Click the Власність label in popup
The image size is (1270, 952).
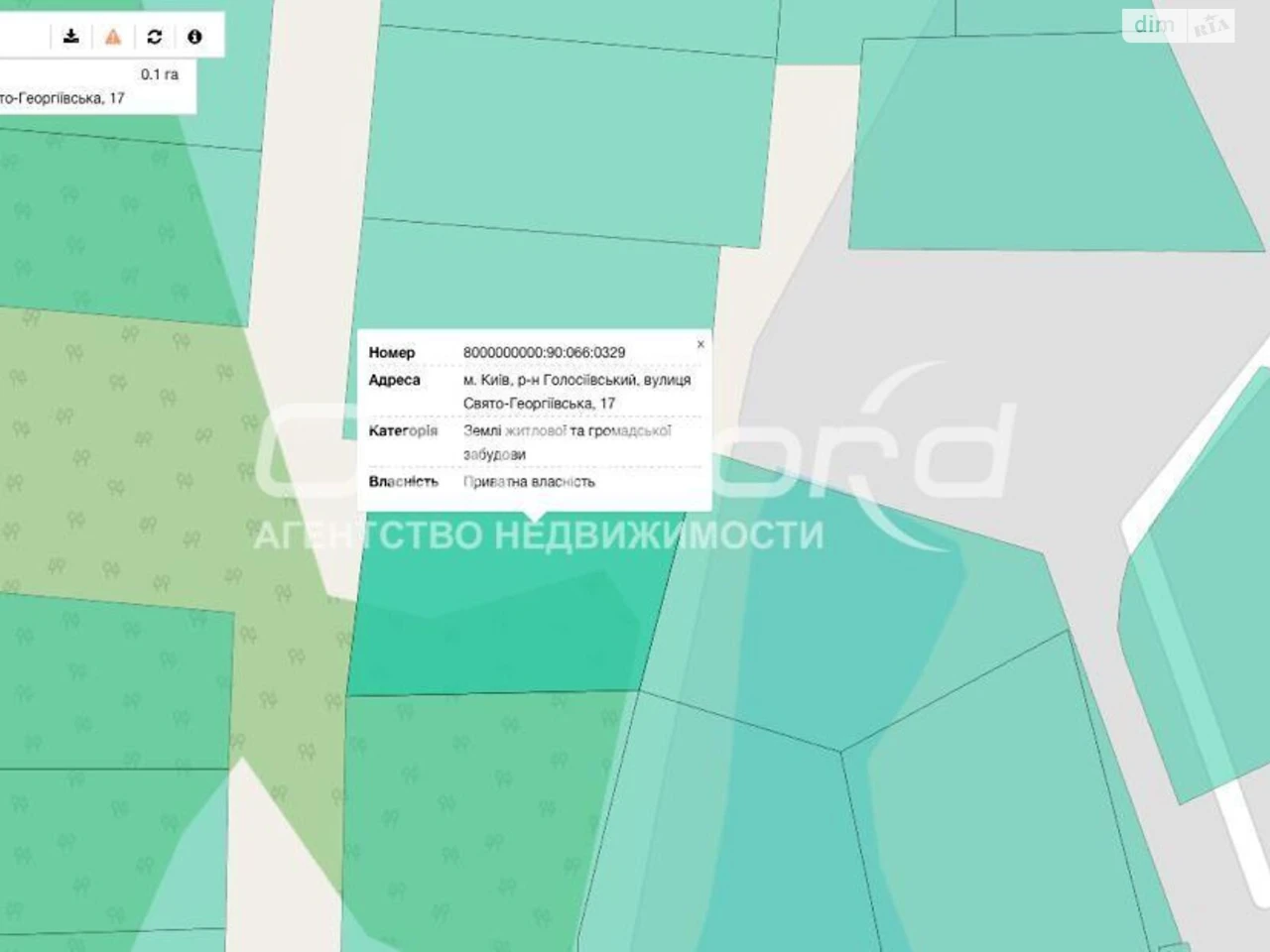[403, 482]
